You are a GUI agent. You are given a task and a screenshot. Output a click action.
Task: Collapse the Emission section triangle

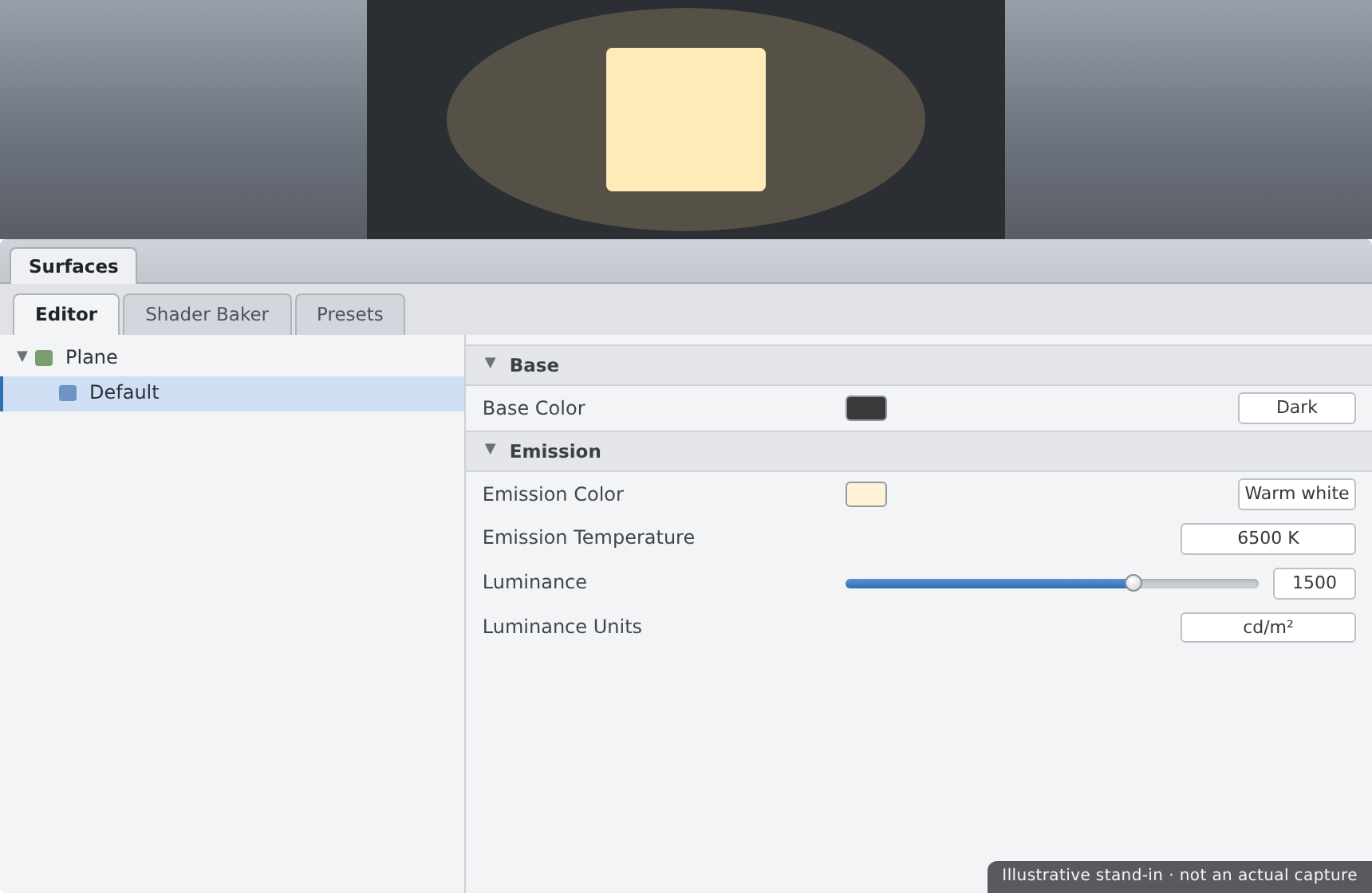tap(491, 449)
